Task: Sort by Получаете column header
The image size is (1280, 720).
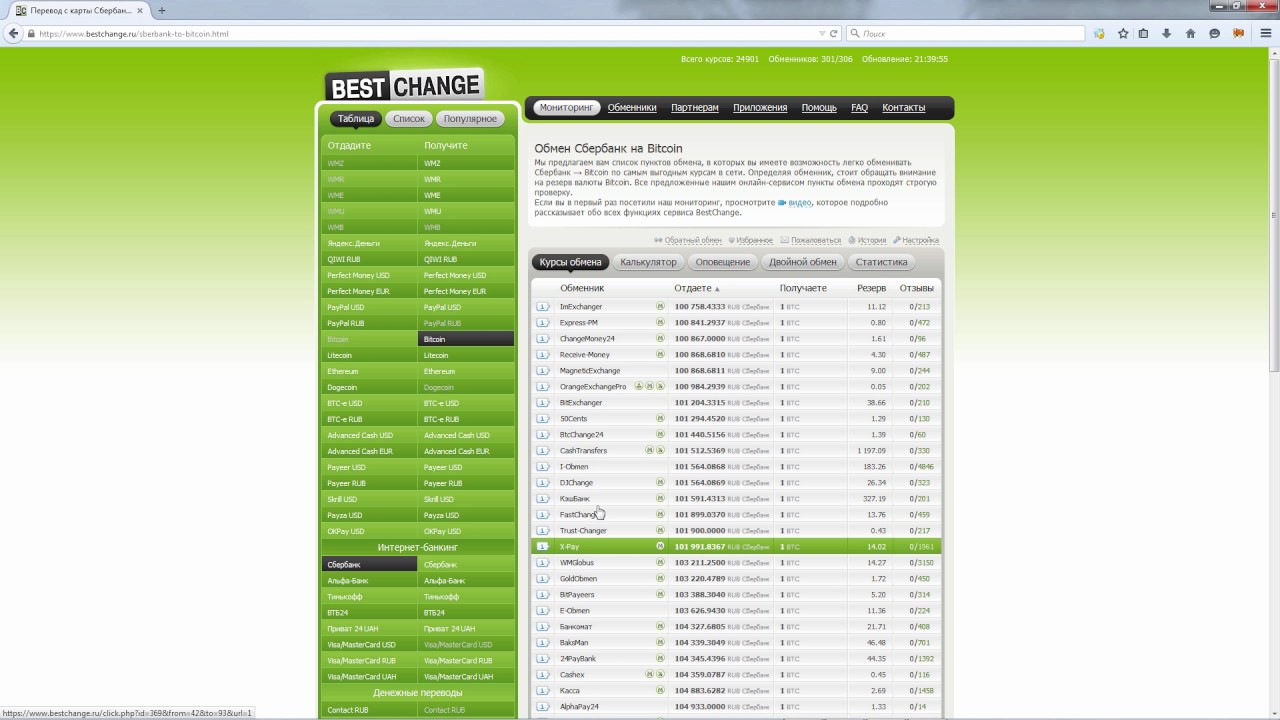Action: click(803, 288)
